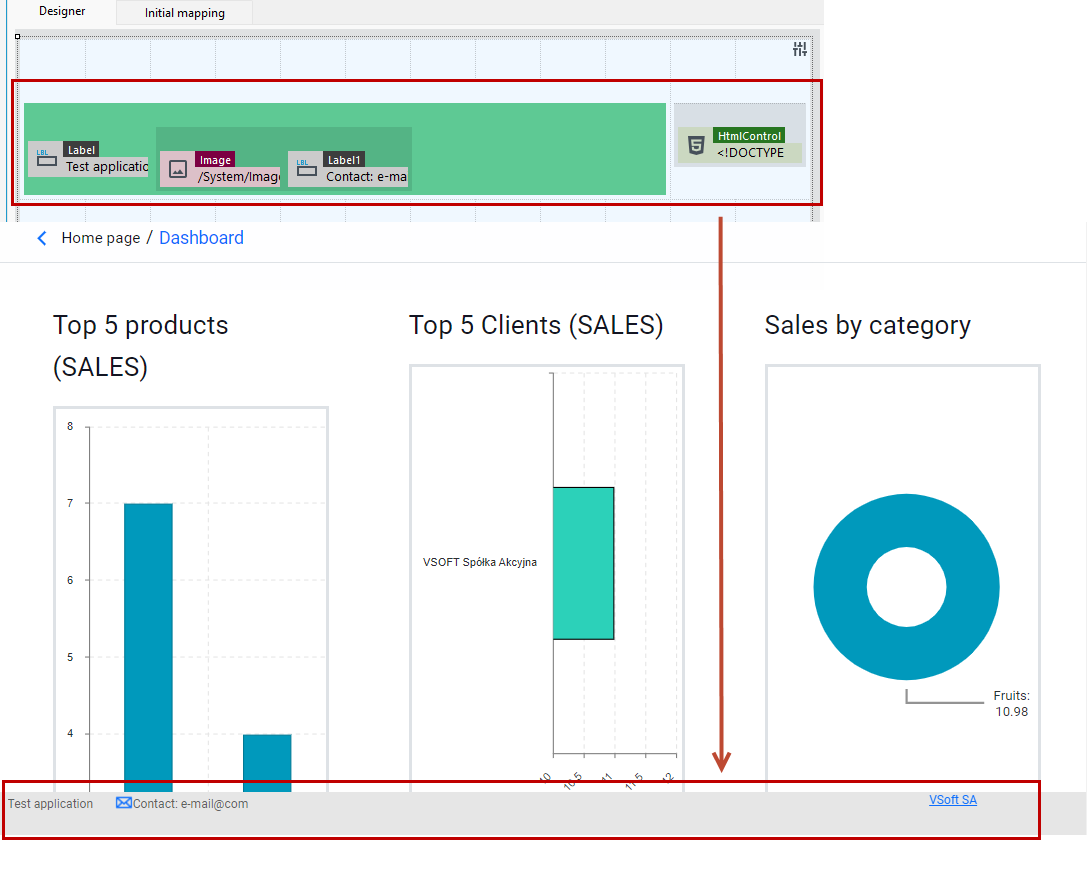The width and height of the screenshot is (1087, 871).
Task: Click the Dashboard breadcrumb link
Action: 201,238
